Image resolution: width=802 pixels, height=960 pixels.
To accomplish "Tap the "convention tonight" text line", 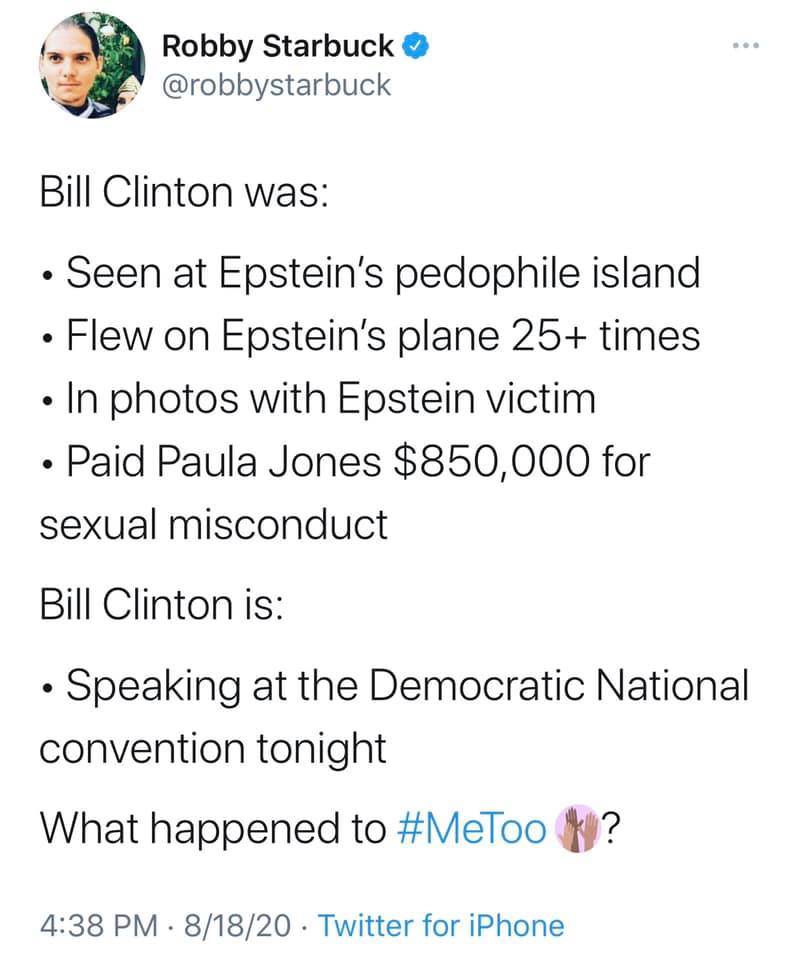I will pyautogui.click(x=212, y=748).
